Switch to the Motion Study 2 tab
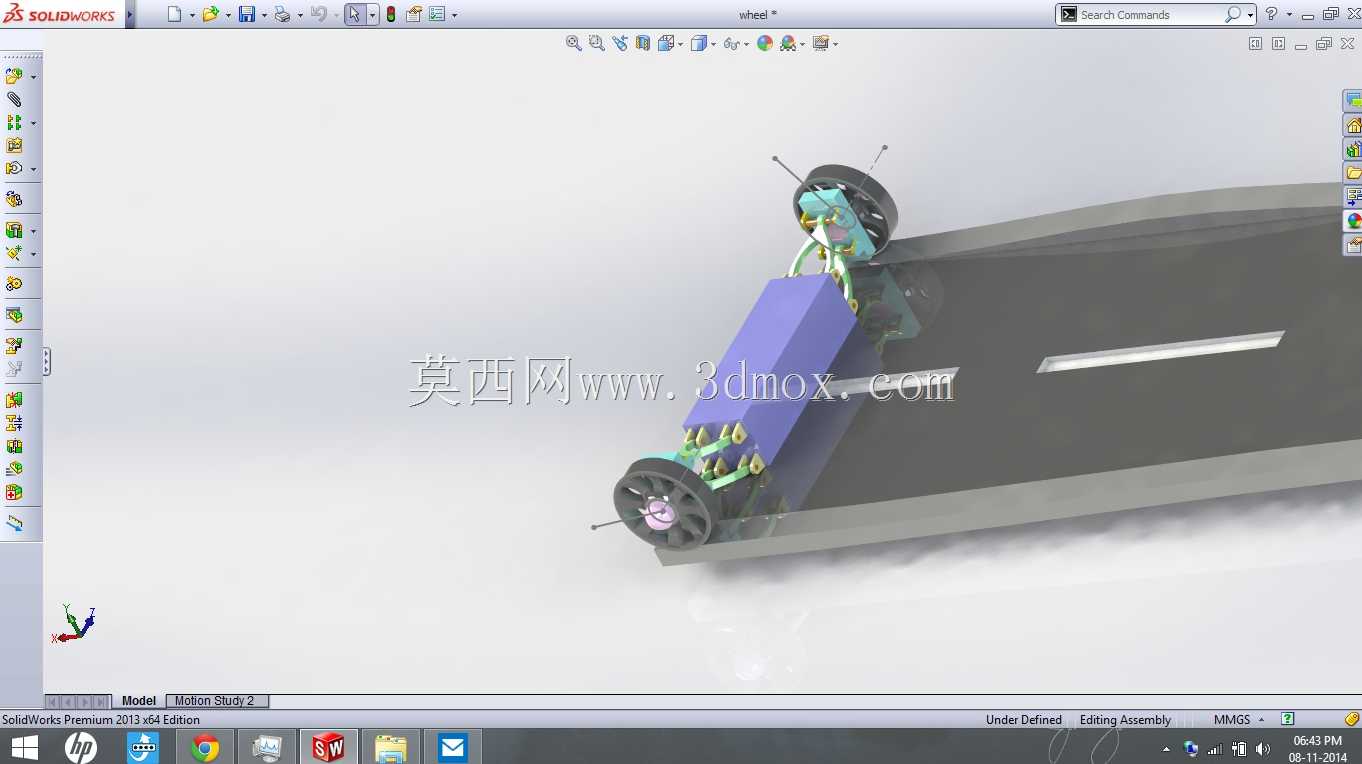1362x764 pixels. click(215, 701)
